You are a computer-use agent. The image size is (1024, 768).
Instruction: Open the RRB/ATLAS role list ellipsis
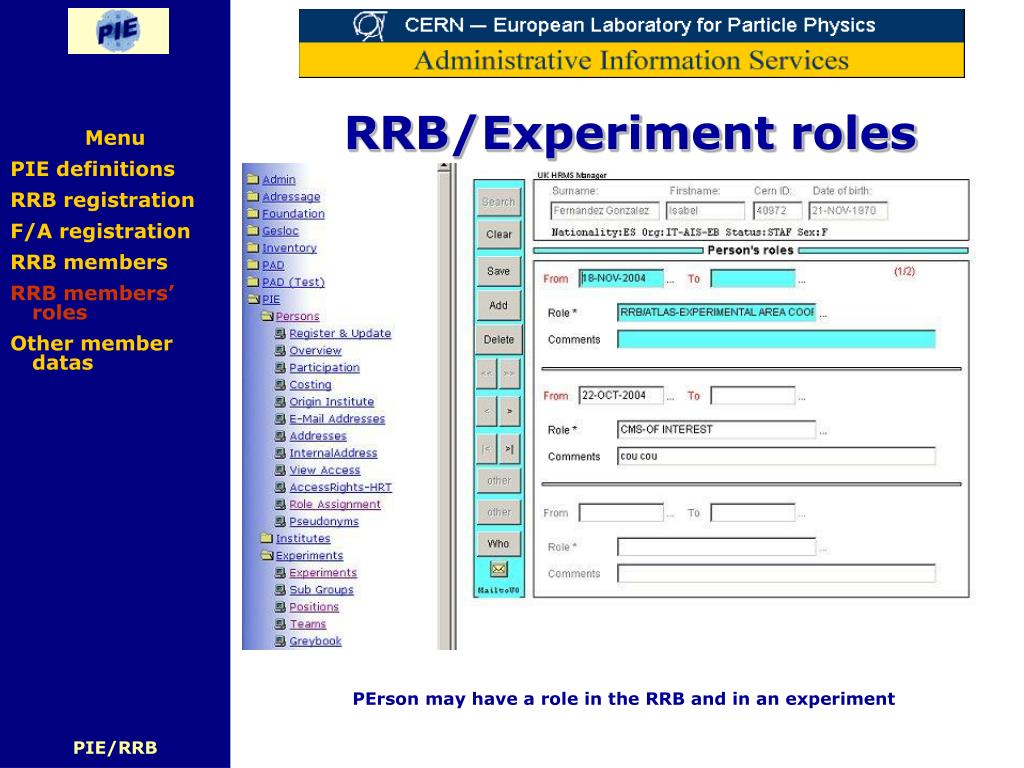823,315
